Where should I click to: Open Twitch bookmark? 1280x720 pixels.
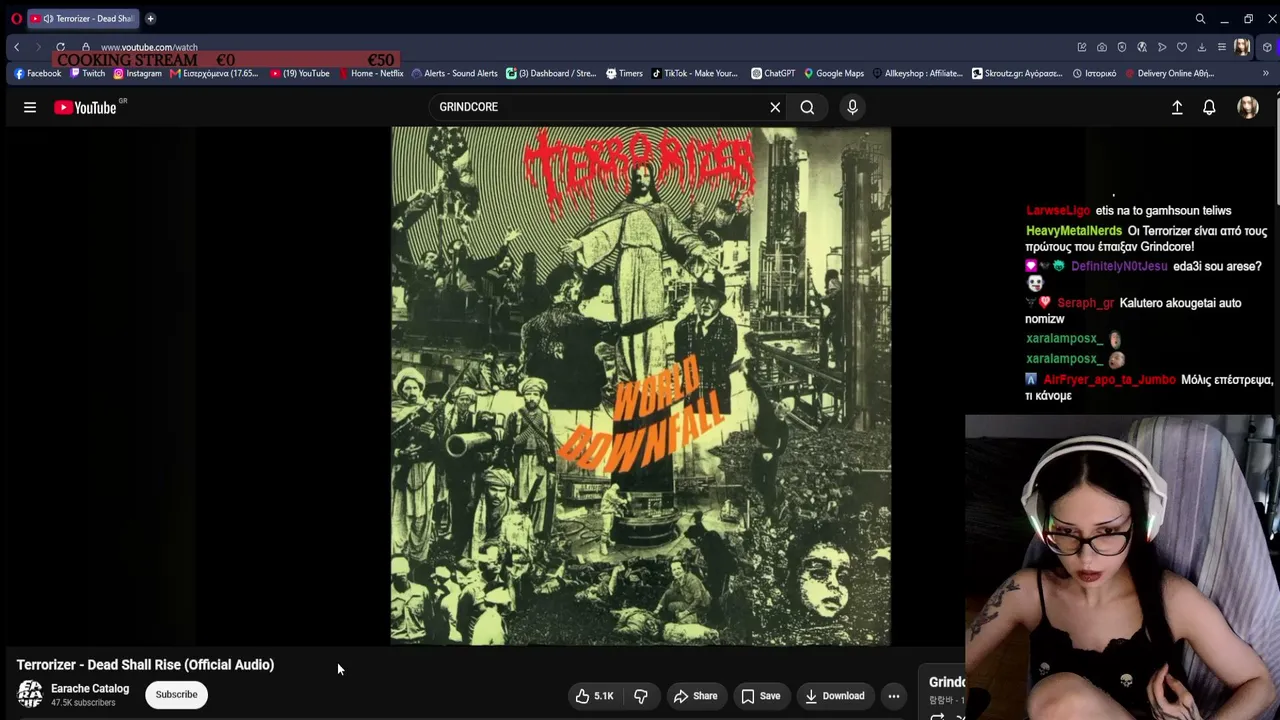(87, 73)
